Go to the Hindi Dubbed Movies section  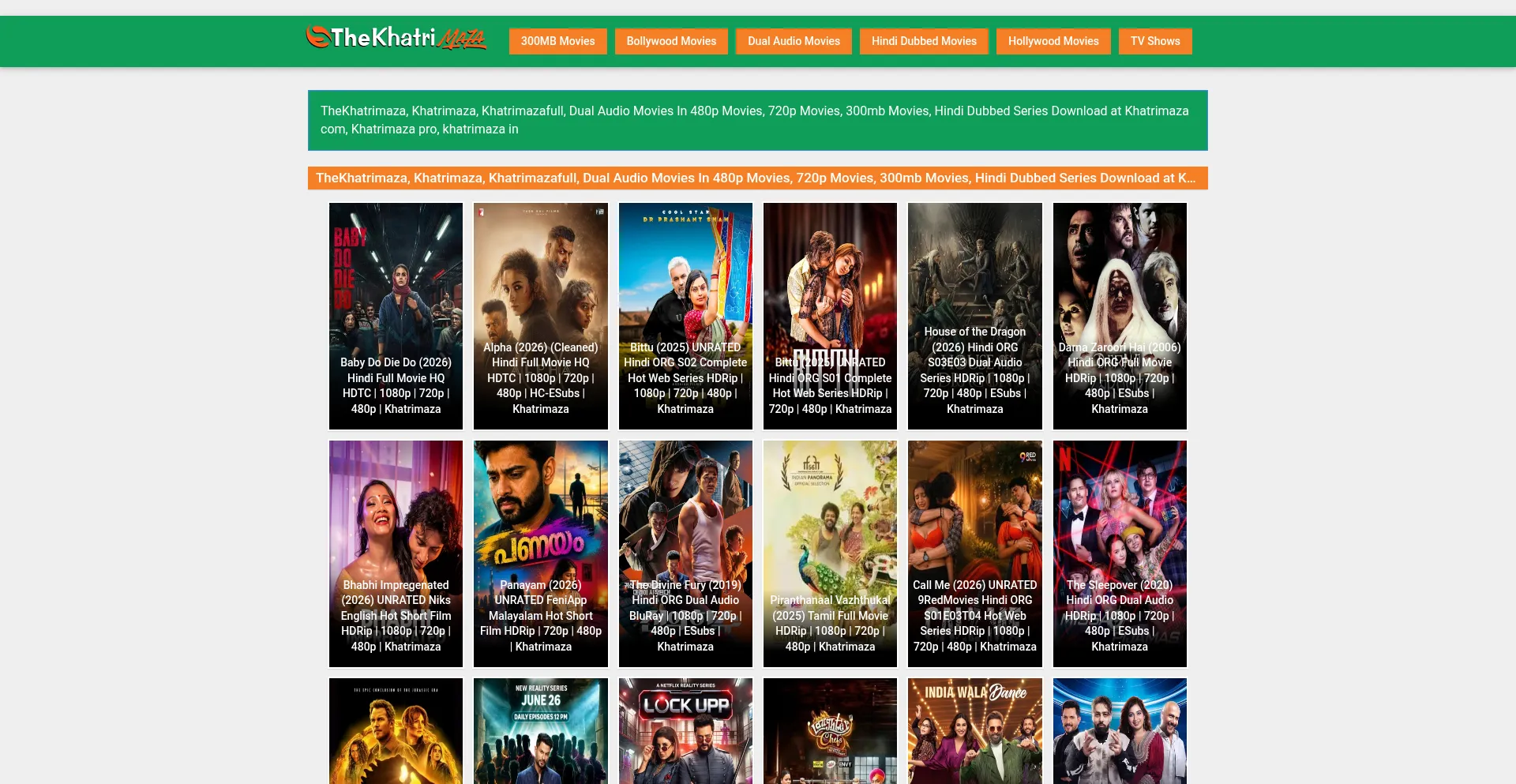[924, 41]
